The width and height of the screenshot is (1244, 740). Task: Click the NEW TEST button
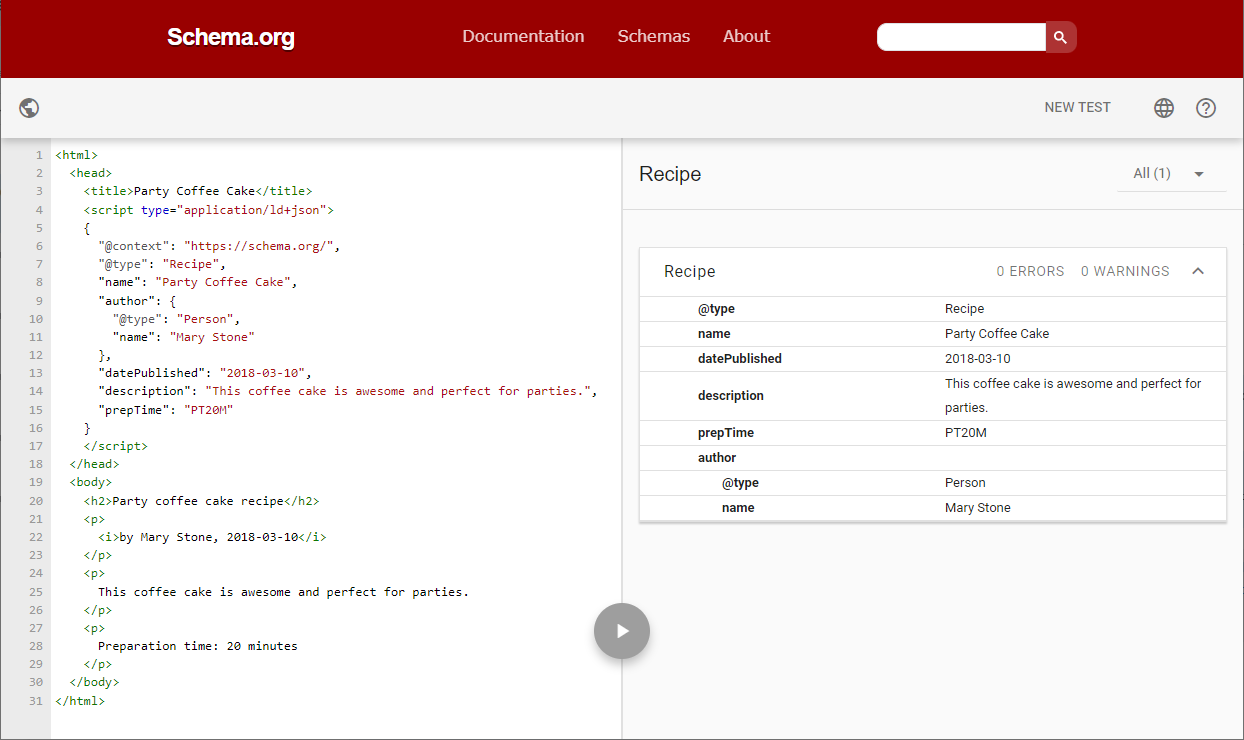(x=1077, y=108)
